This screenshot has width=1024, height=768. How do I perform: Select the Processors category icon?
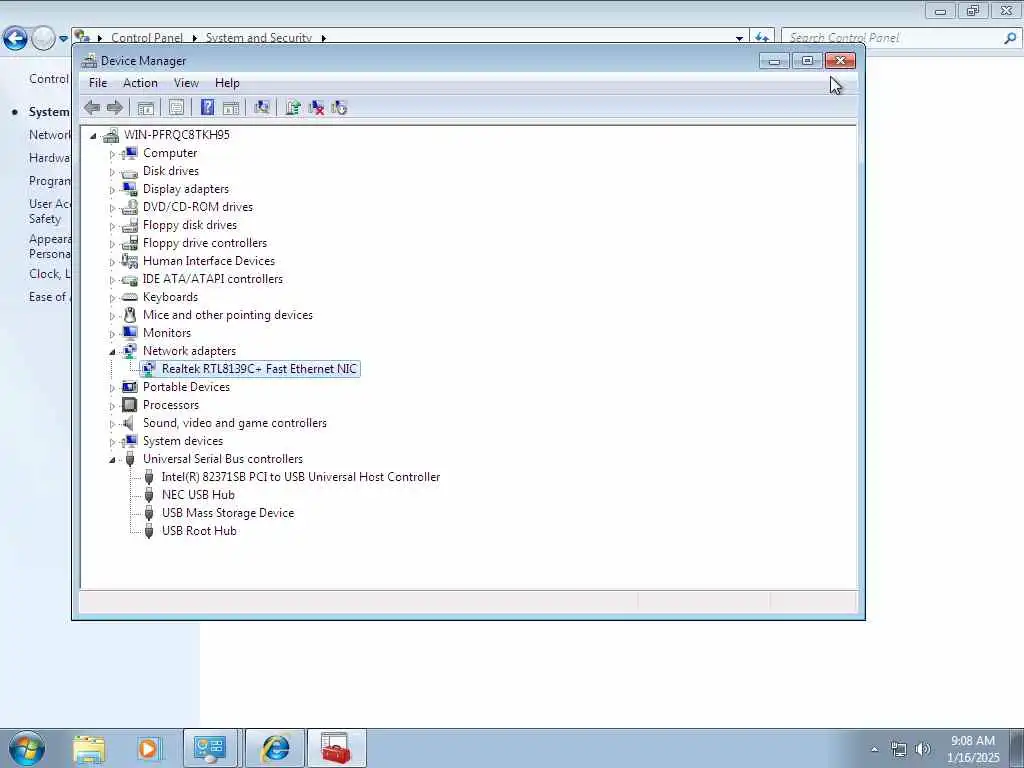130,405
